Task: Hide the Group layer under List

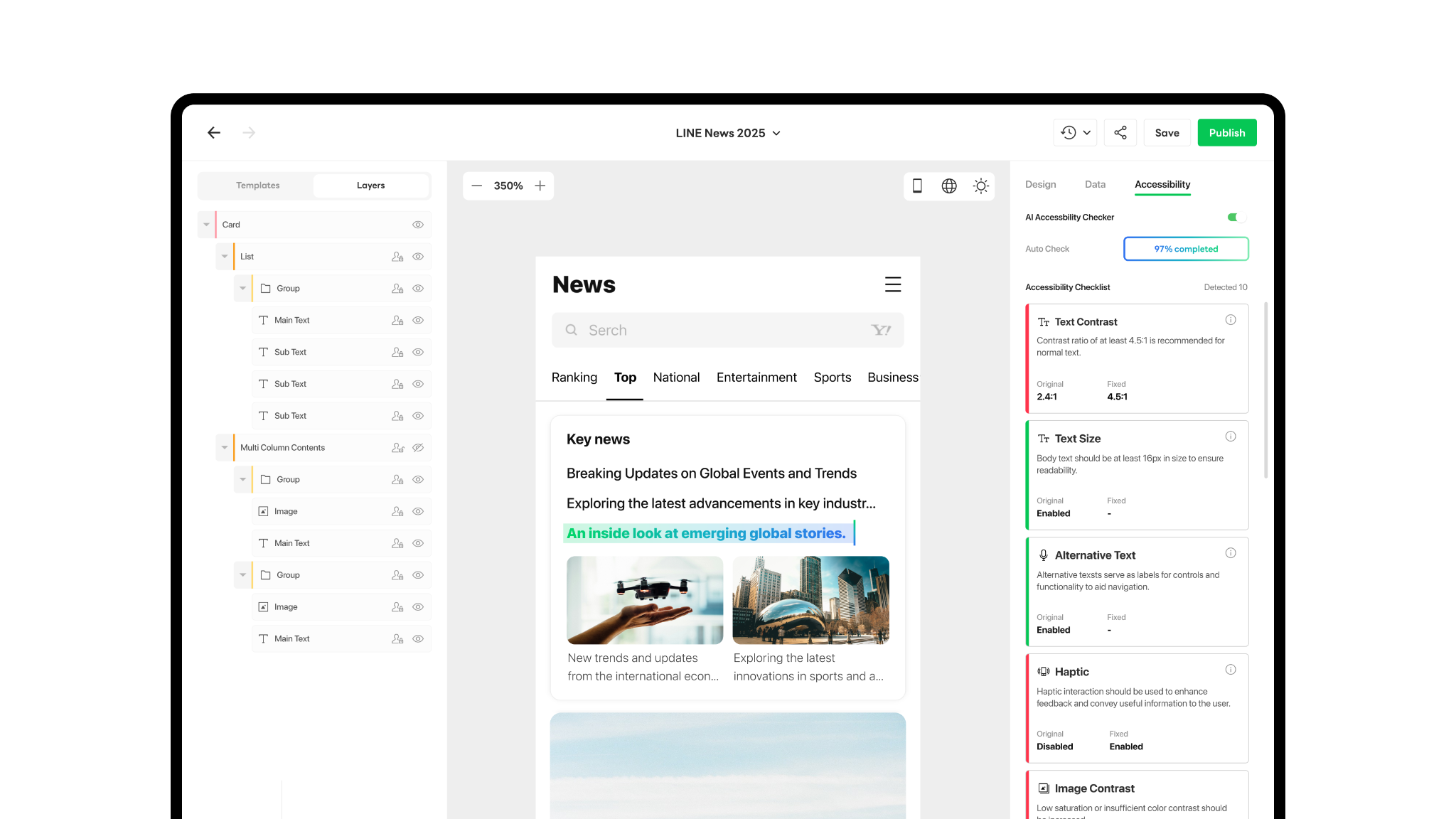Action: tap(418, 289)
